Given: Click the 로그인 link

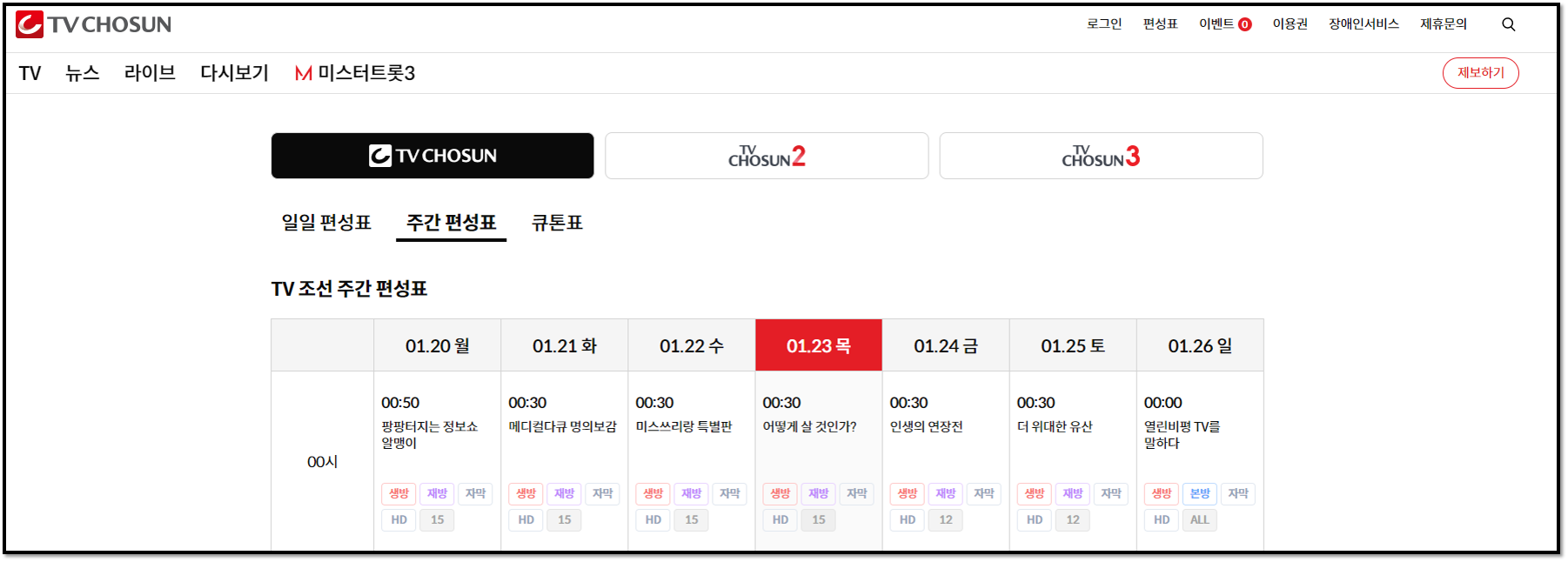Looking at the screenshot, I should pos(1103,24).
